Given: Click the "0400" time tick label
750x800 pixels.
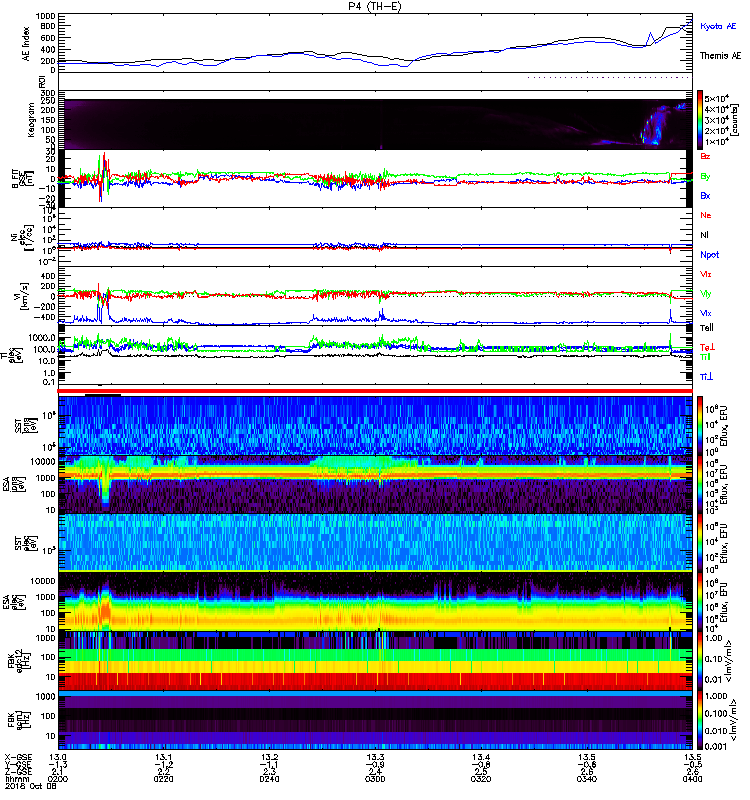Looking at the screenshot, I should coord(692,779).
